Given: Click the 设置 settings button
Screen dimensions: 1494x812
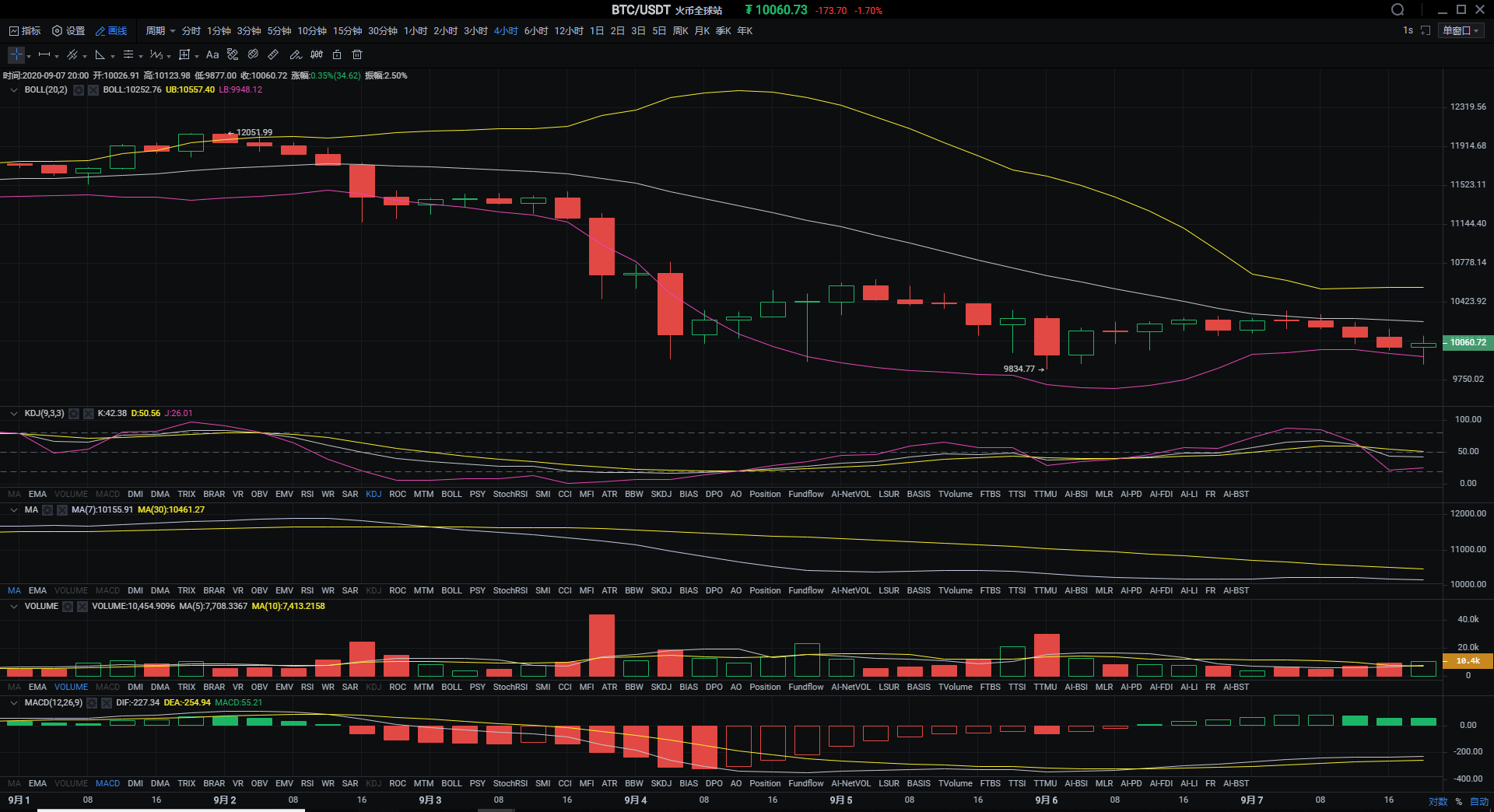Looking at the screenshot, I should click(68, 31).
